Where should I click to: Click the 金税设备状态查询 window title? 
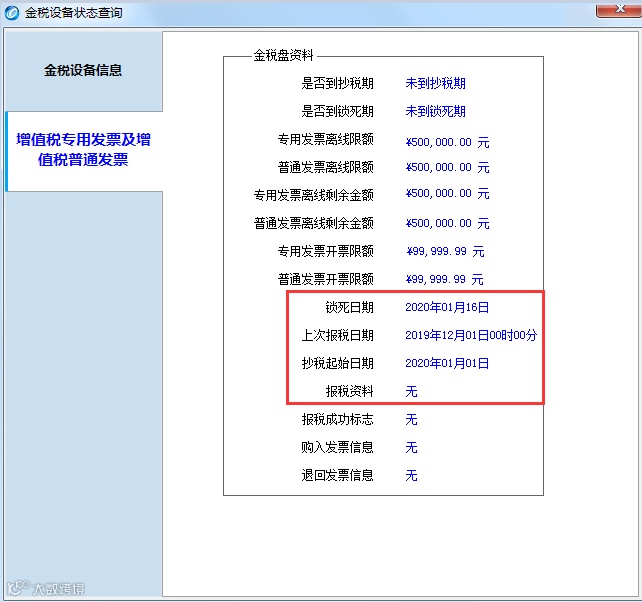click(74, 13)
